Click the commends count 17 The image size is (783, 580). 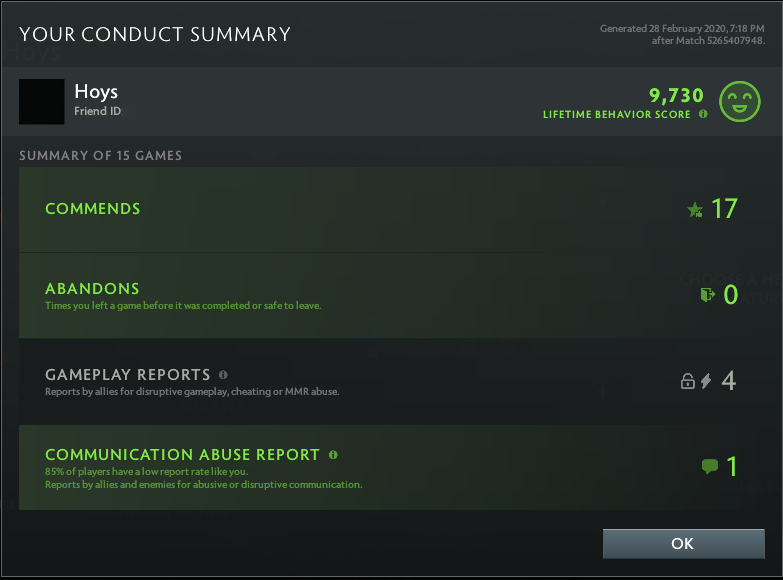(724, 209)
